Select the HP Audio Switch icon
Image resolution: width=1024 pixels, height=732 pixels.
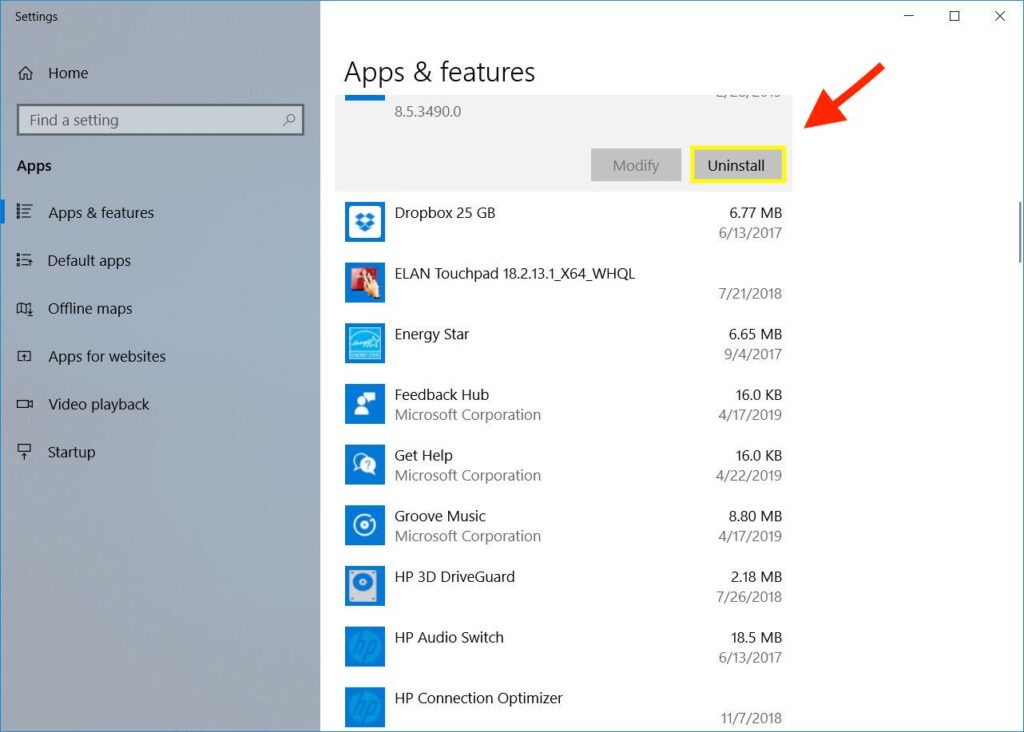click(365, 647)
